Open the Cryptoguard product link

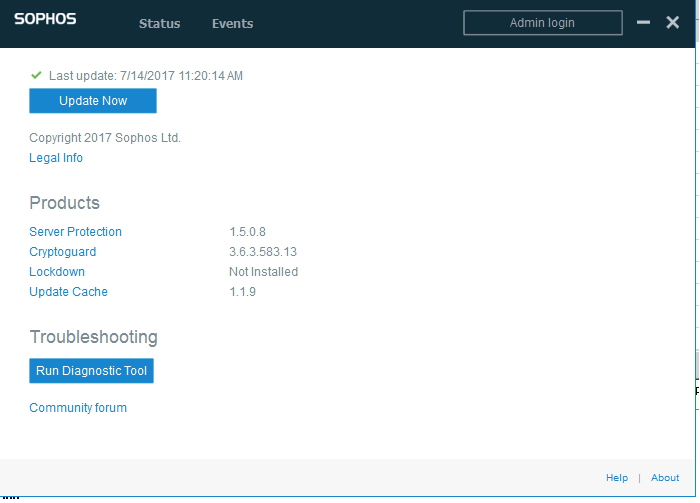point(62,252)
